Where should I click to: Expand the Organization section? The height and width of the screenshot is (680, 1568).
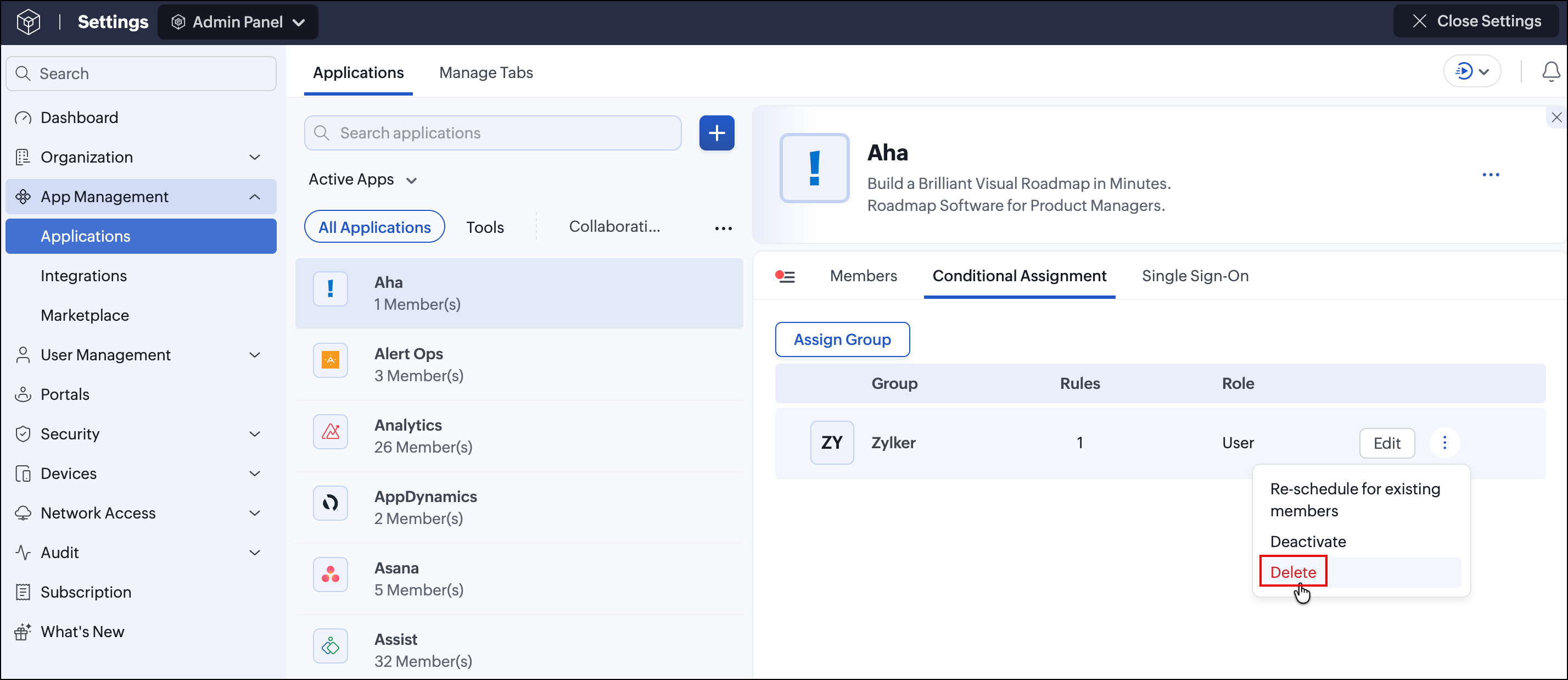coord(141,157)
